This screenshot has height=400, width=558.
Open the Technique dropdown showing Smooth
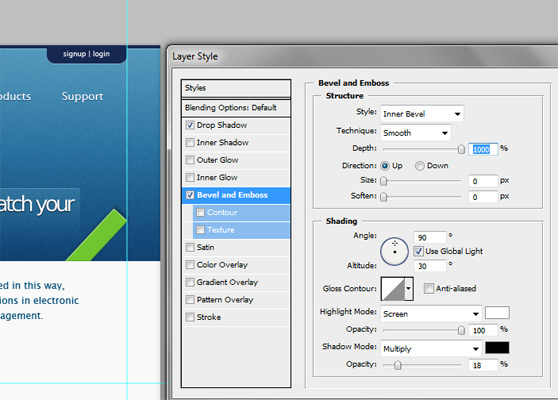416,133
